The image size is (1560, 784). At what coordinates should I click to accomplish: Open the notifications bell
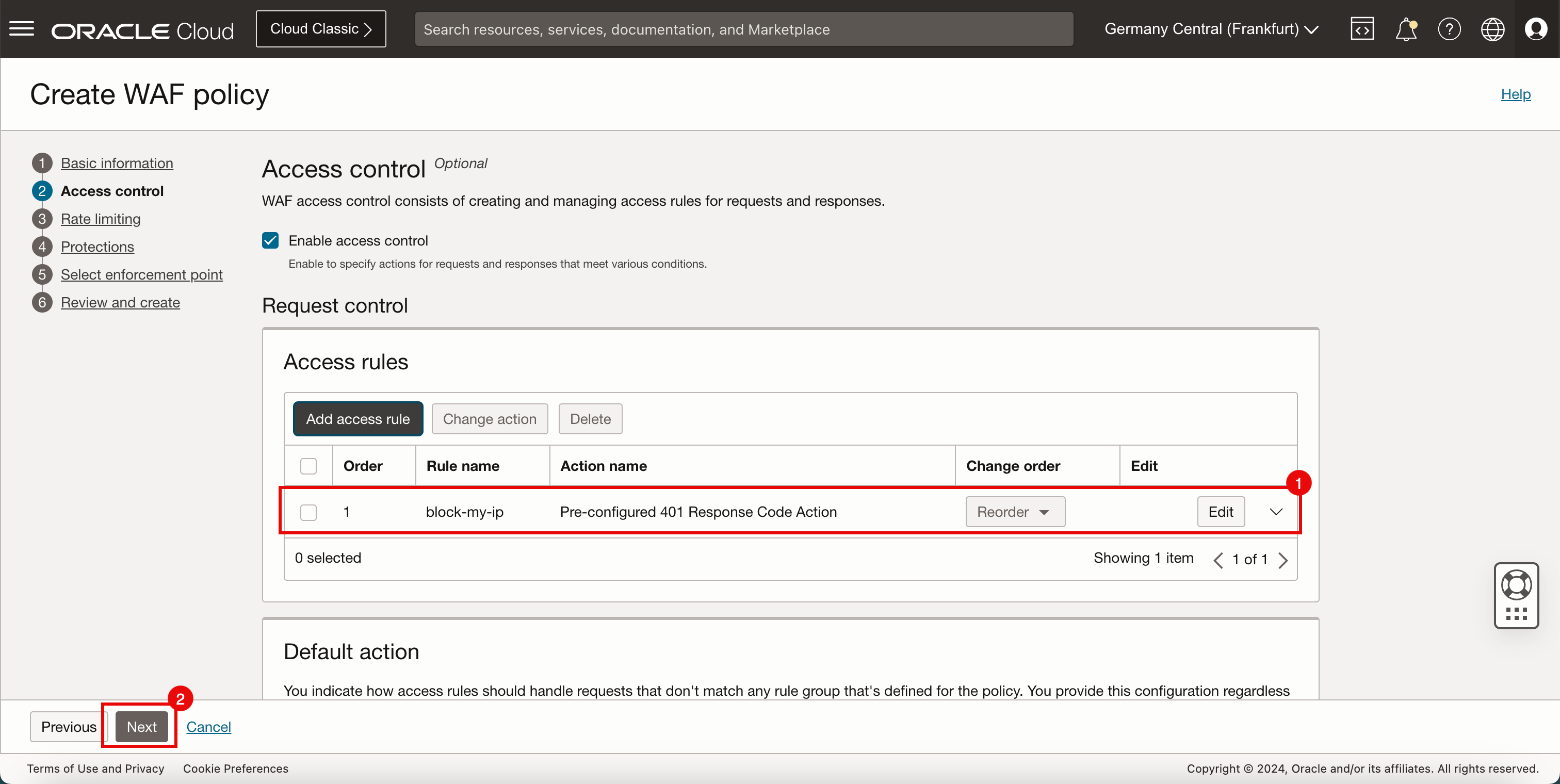1406,29
